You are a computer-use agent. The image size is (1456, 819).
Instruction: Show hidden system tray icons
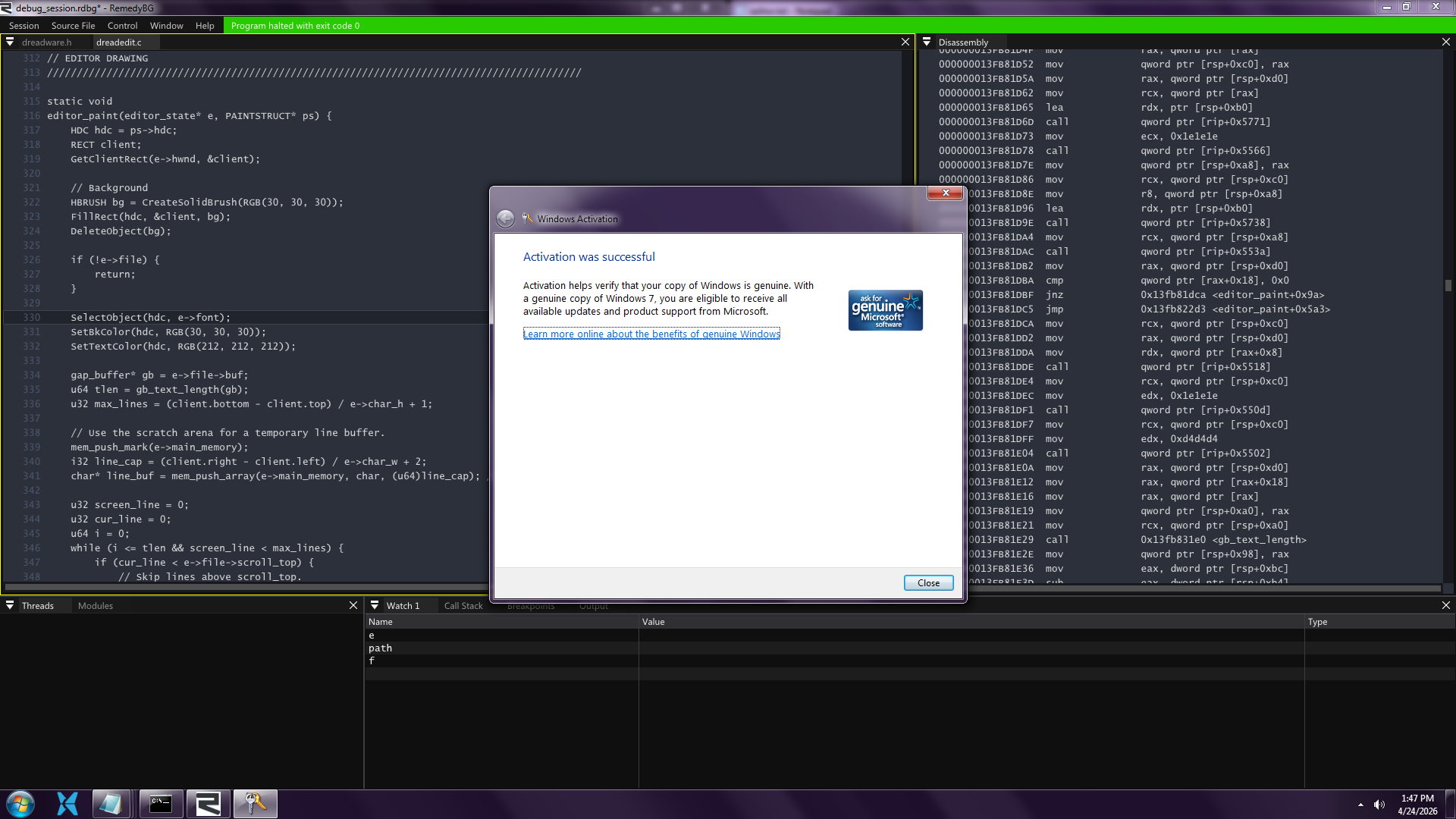1360,805
